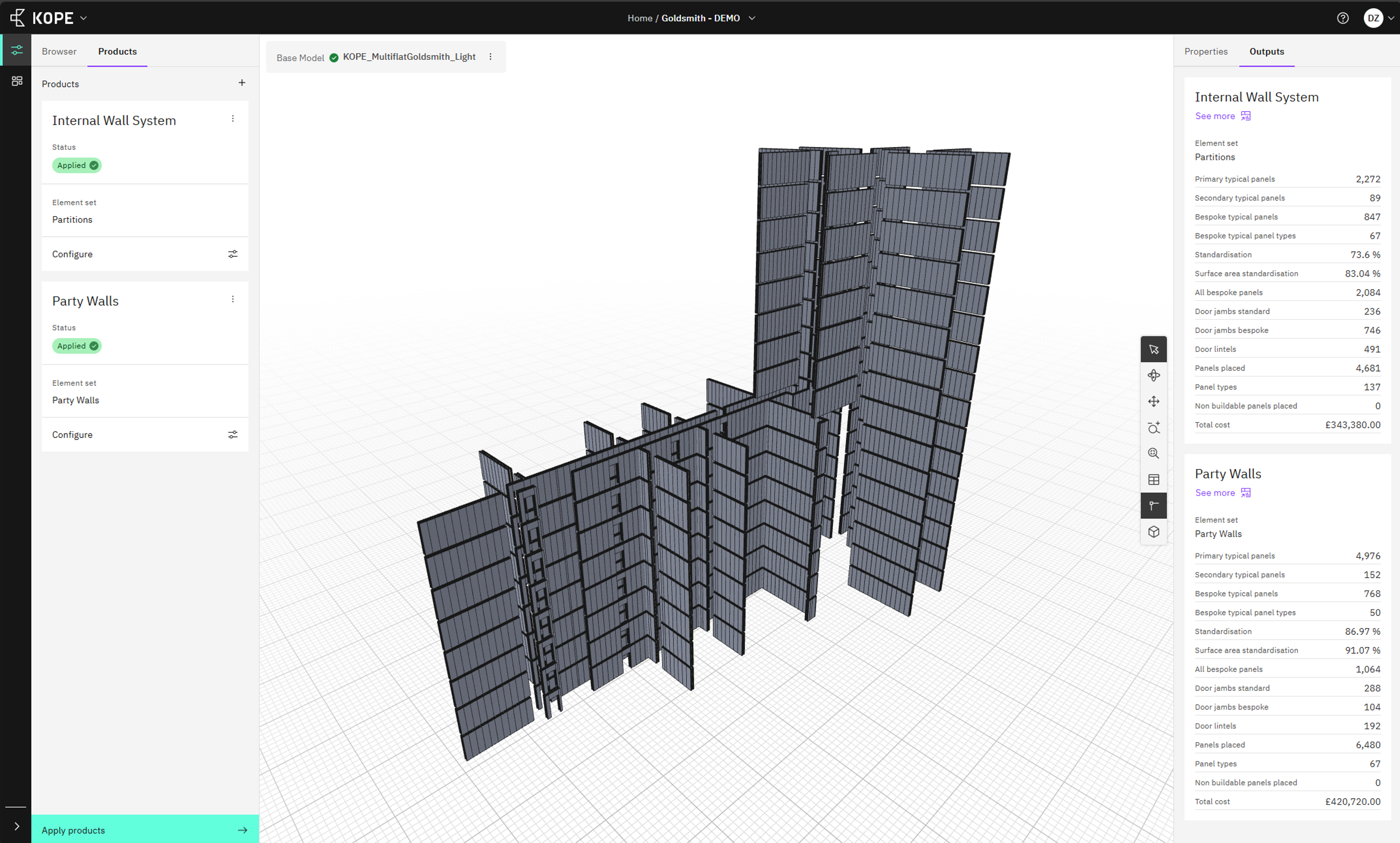Image resolution: width=1400 pixels, height=843 pixels.
Task: Open settings sliders icon for Party Walls
Action: coord(233,435)
